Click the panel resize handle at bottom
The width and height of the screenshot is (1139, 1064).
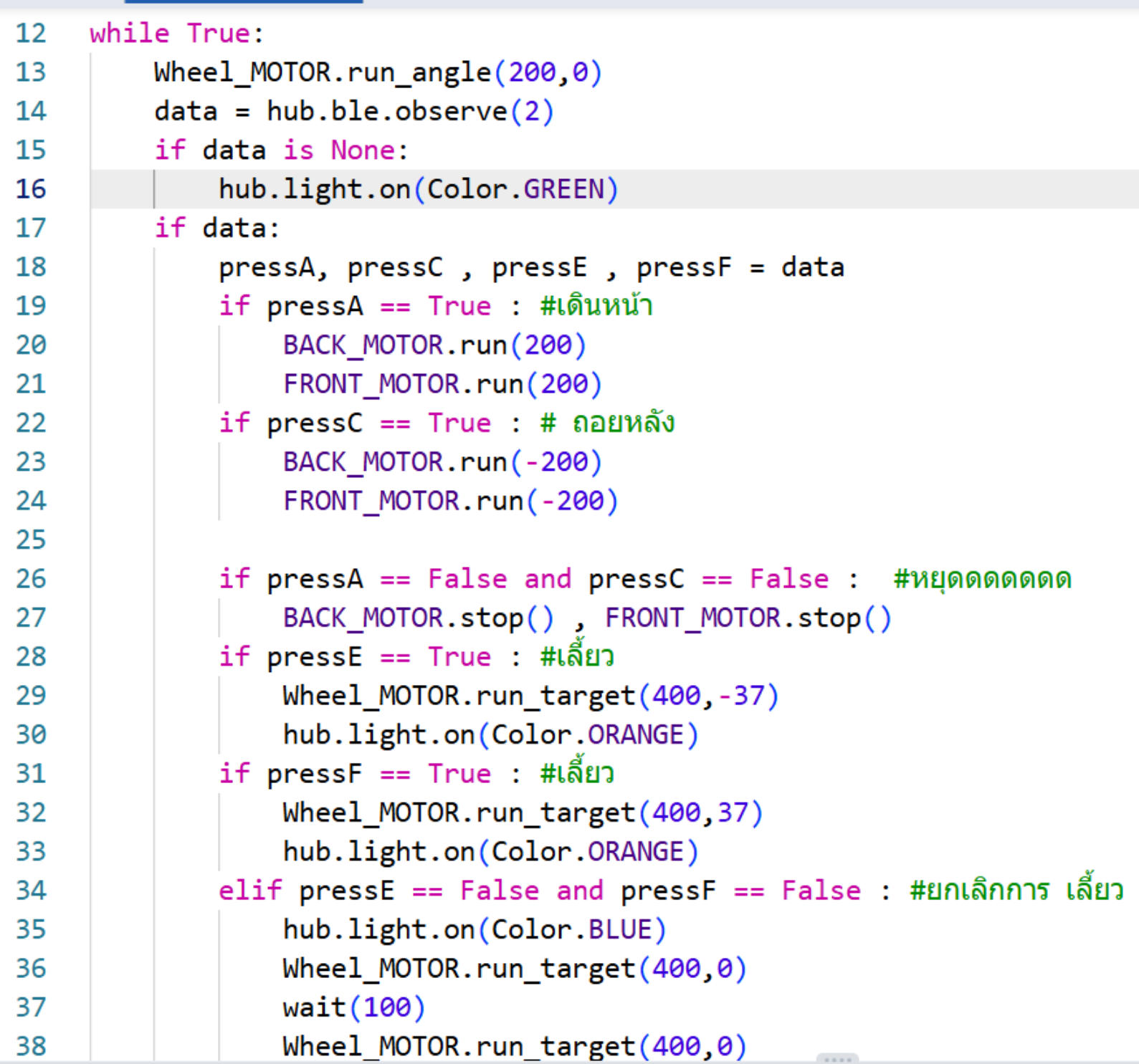coord(837,1058)
